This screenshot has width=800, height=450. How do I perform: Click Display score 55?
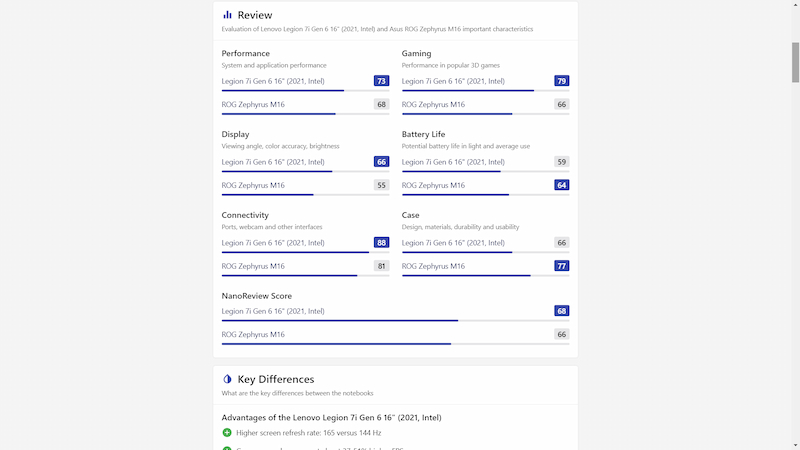pyautogui.click(x=381, y=185)
